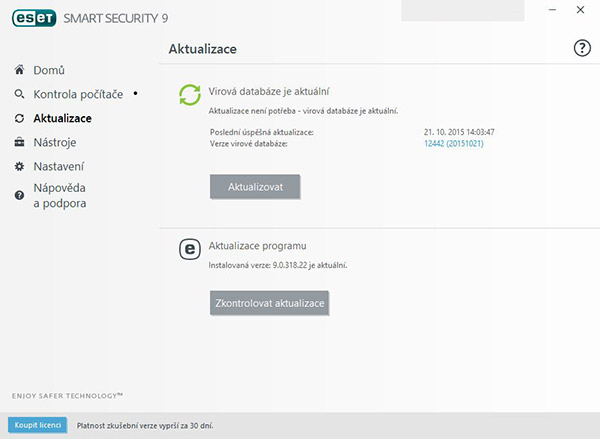Click the Domů house icon
Viewport: 600px width, 439px height.
[x=20, y=70]
